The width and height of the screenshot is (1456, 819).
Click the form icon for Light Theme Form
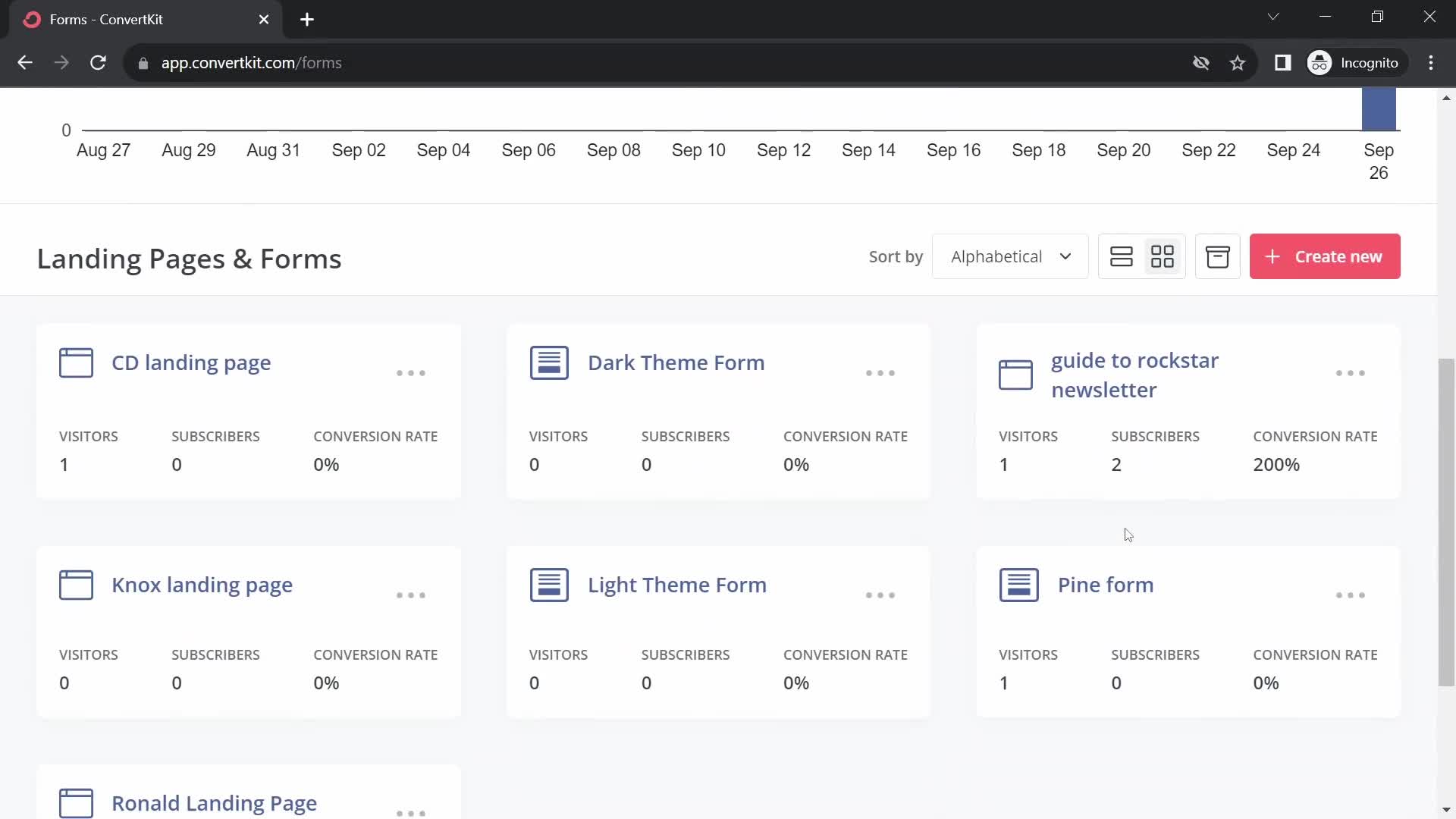(x=549, y=584)
